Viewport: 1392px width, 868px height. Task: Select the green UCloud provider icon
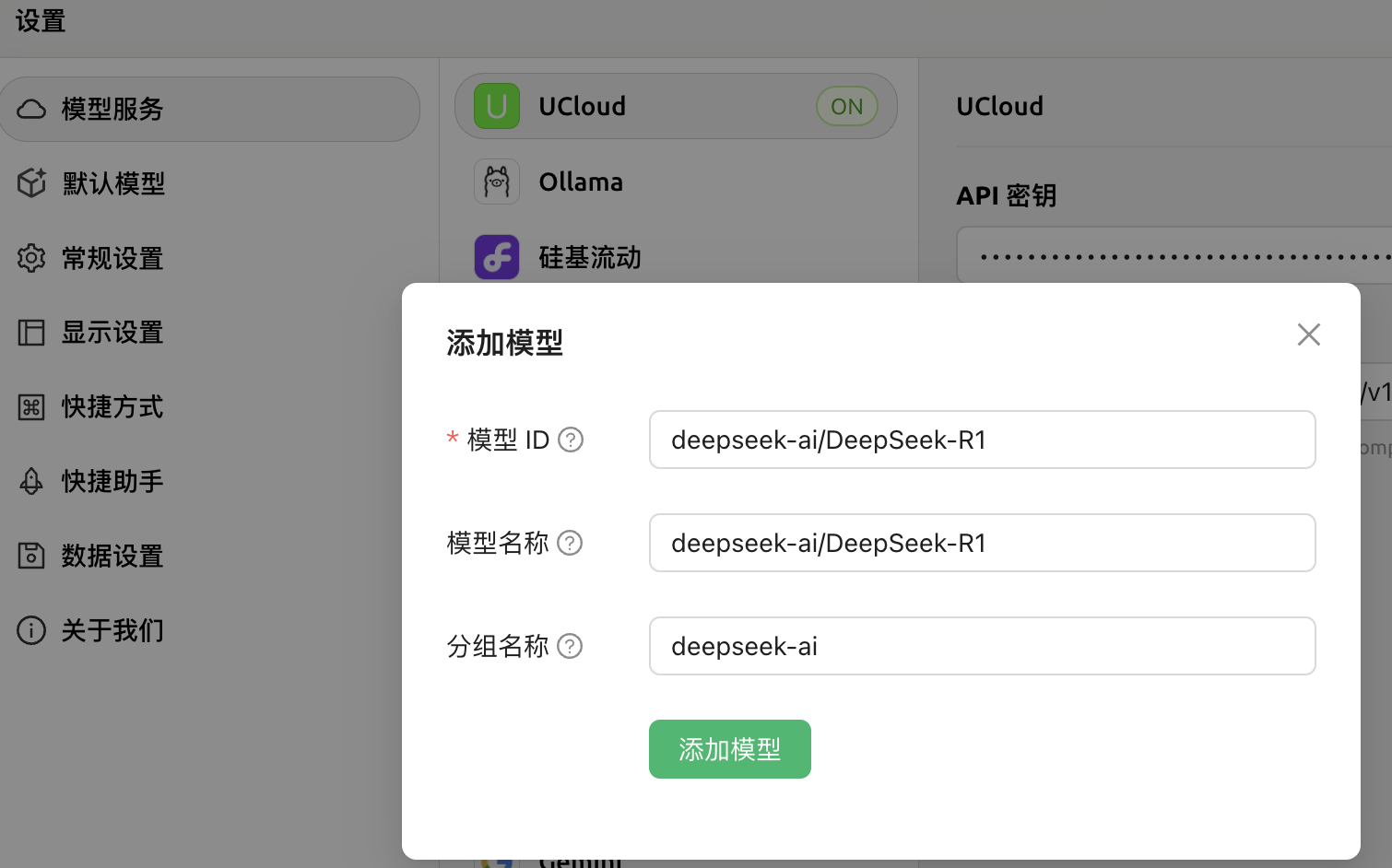(497, 106)
